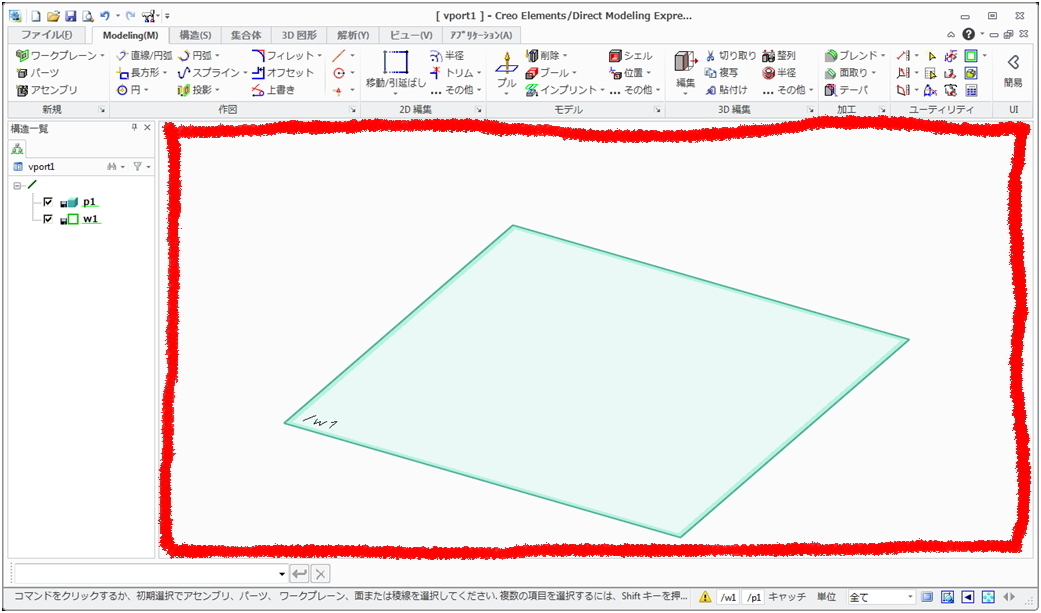Uncheck the p1 part checkbox
Screen dimensions: 1041x613
pos(47,201)
